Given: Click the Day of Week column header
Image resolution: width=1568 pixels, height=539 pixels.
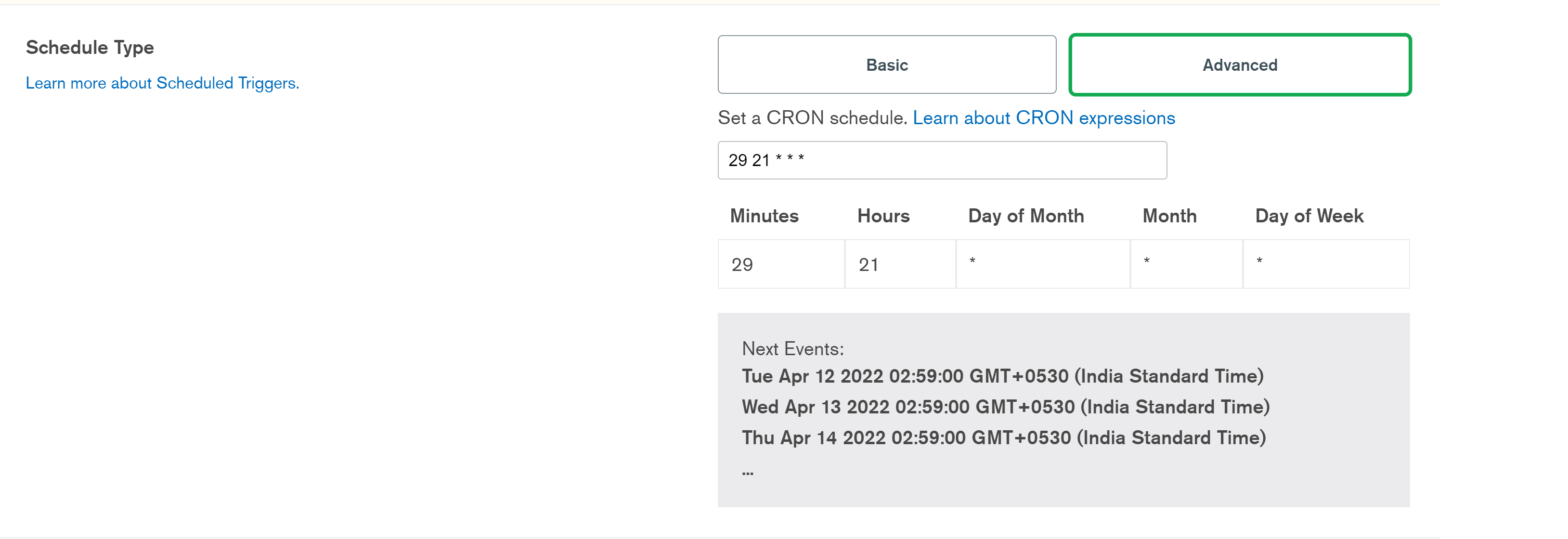Looking at the screenshot, I should (x=1309, y=216).
